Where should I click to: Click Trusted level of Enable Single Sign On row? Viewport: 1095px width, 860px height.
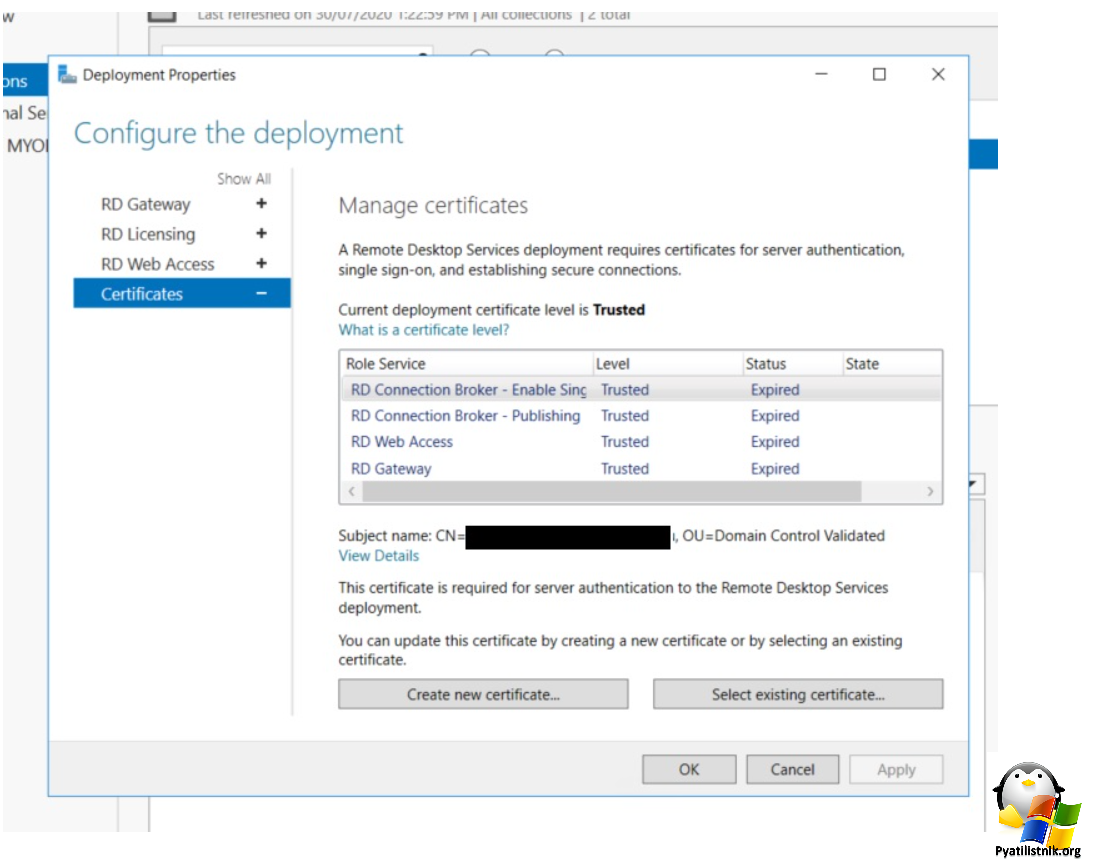click(625, 390)
